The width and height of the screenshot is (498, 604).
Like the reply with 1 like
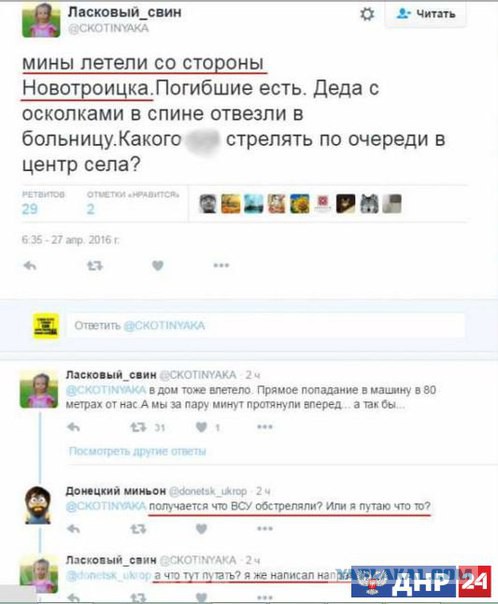coord(201,427)
